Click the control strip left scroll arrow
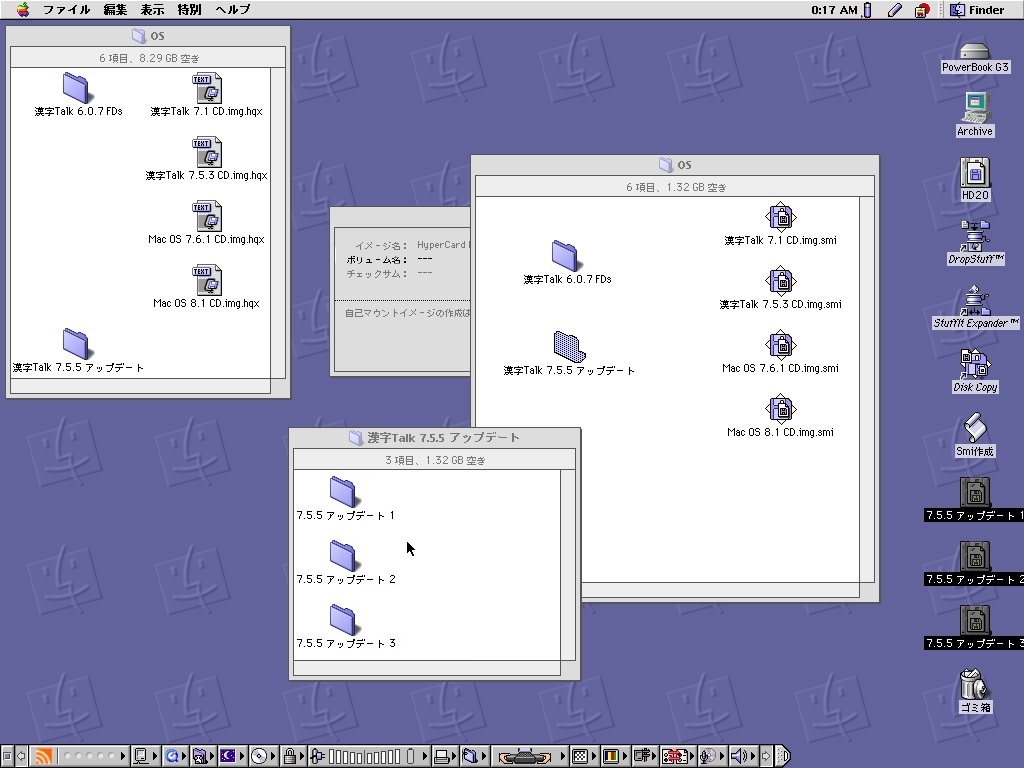1024x768 pixels. point(21,756)
